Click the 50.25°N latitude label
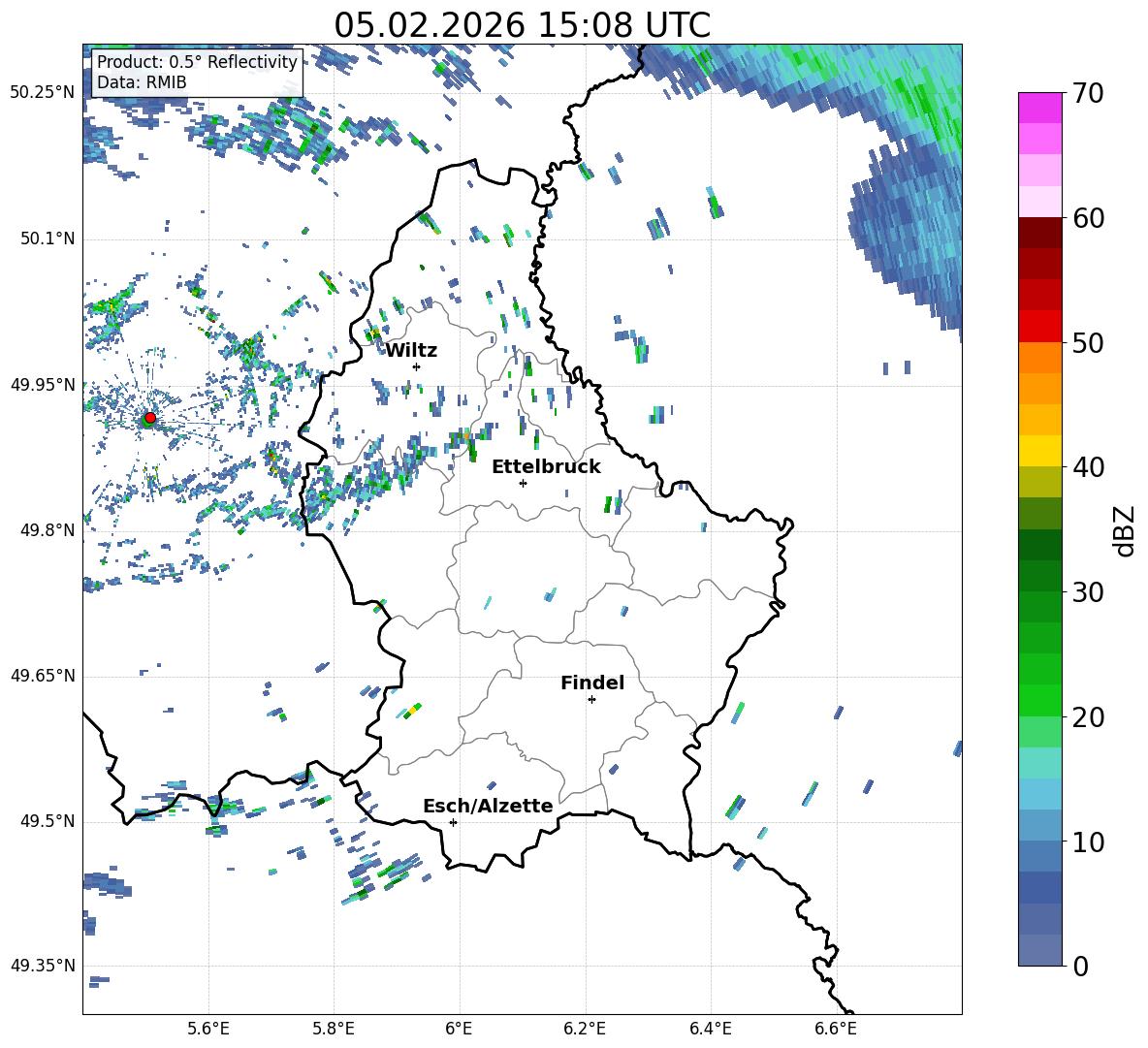Screen dimensions: 1148x1048 (x=43, y=93)
